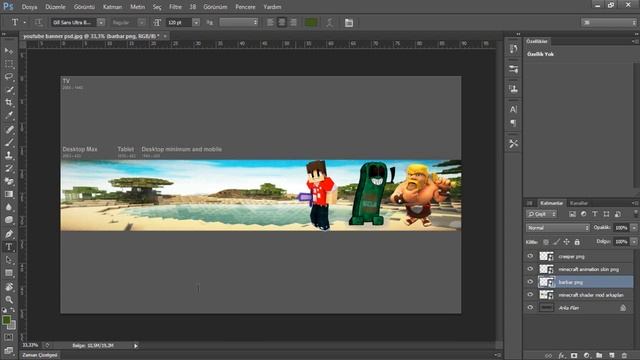Toggle layer filtering switch

(636, 213)
